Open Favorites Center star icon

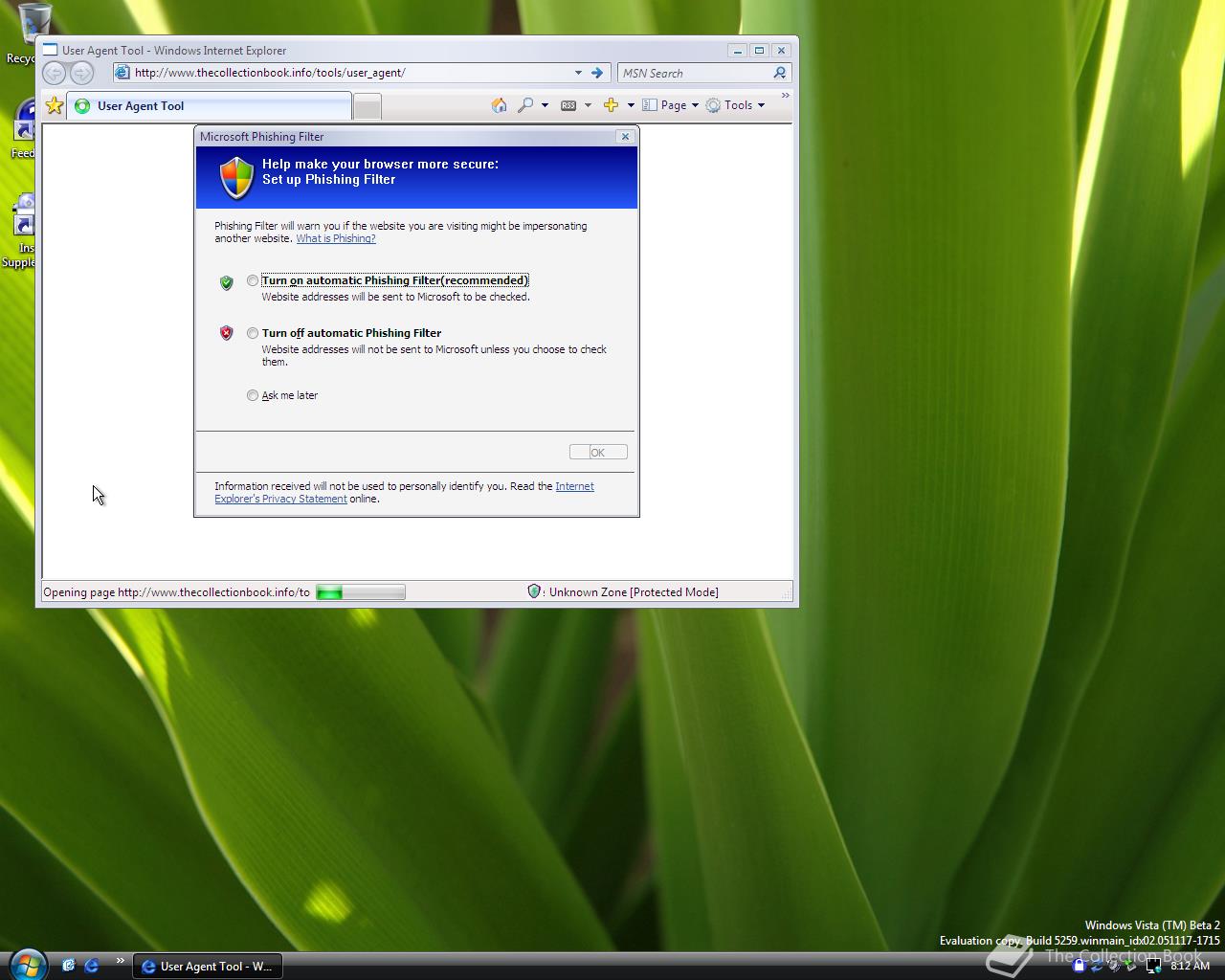click(x=55, y=105)
